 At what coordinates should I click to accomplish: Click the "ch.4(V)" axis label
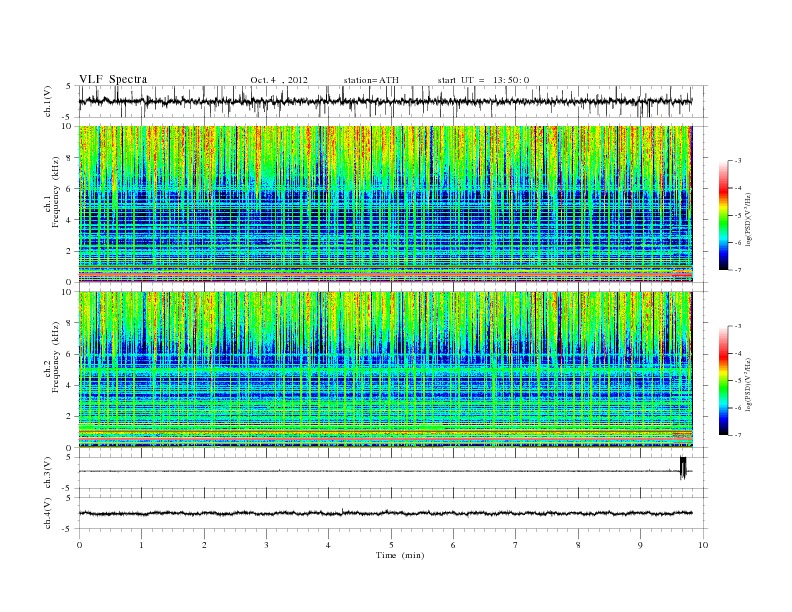tap(48, 513)
